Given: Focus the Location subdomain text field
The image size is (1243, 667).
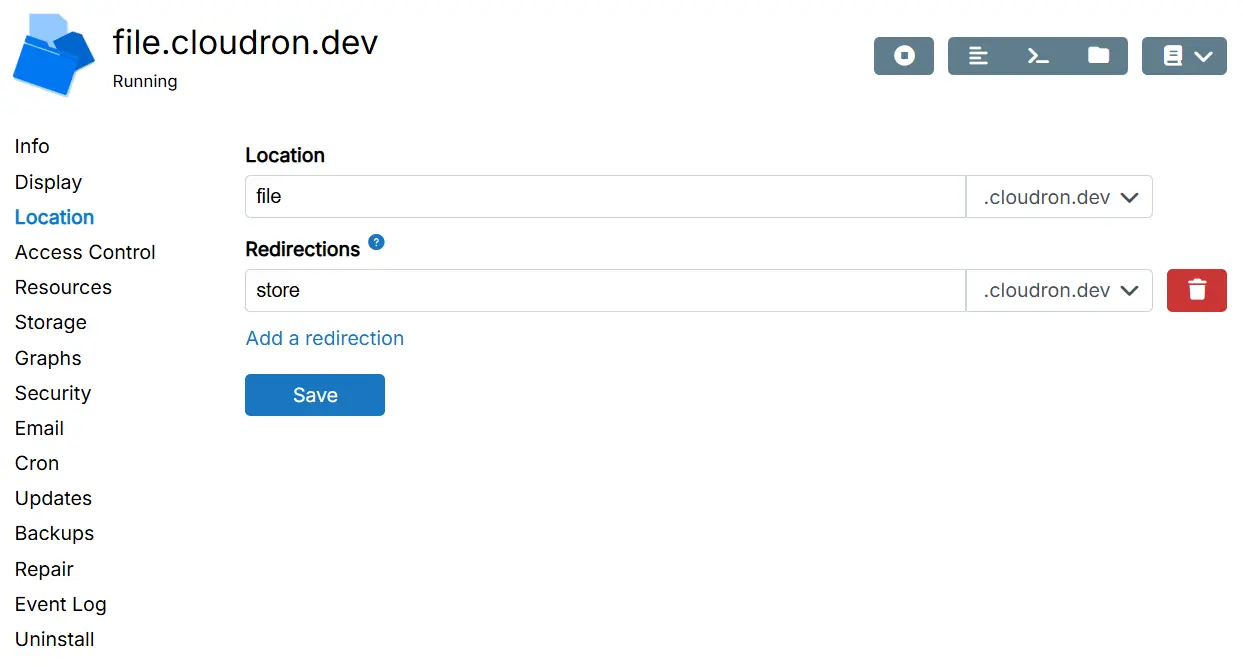Looking at the screenshot, I should point(604,197).
